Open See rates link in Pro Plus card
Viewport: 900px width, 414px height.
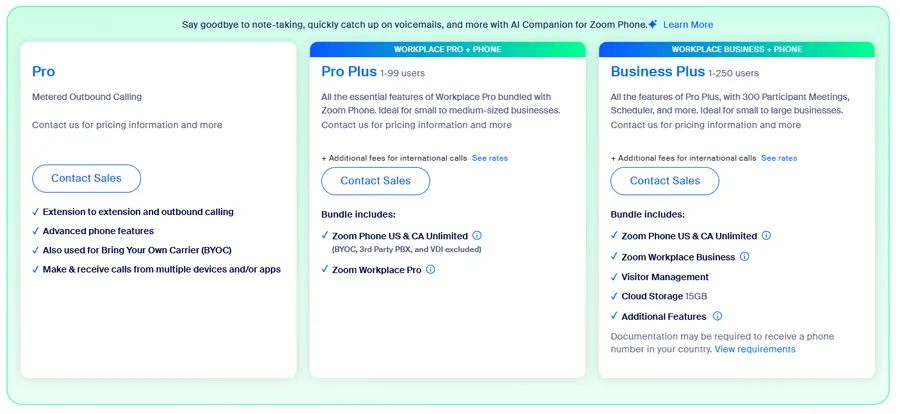[490, 158]
